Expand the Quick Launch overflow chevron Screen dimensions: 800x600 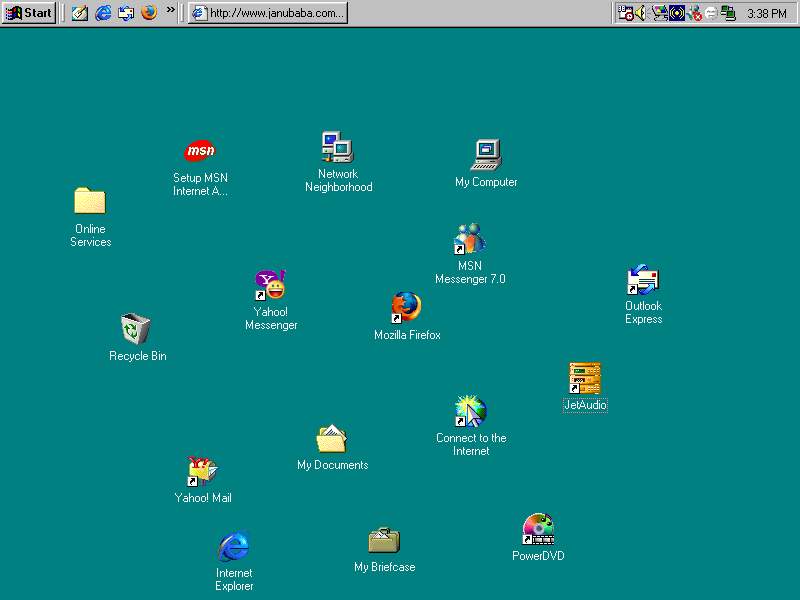170,9
